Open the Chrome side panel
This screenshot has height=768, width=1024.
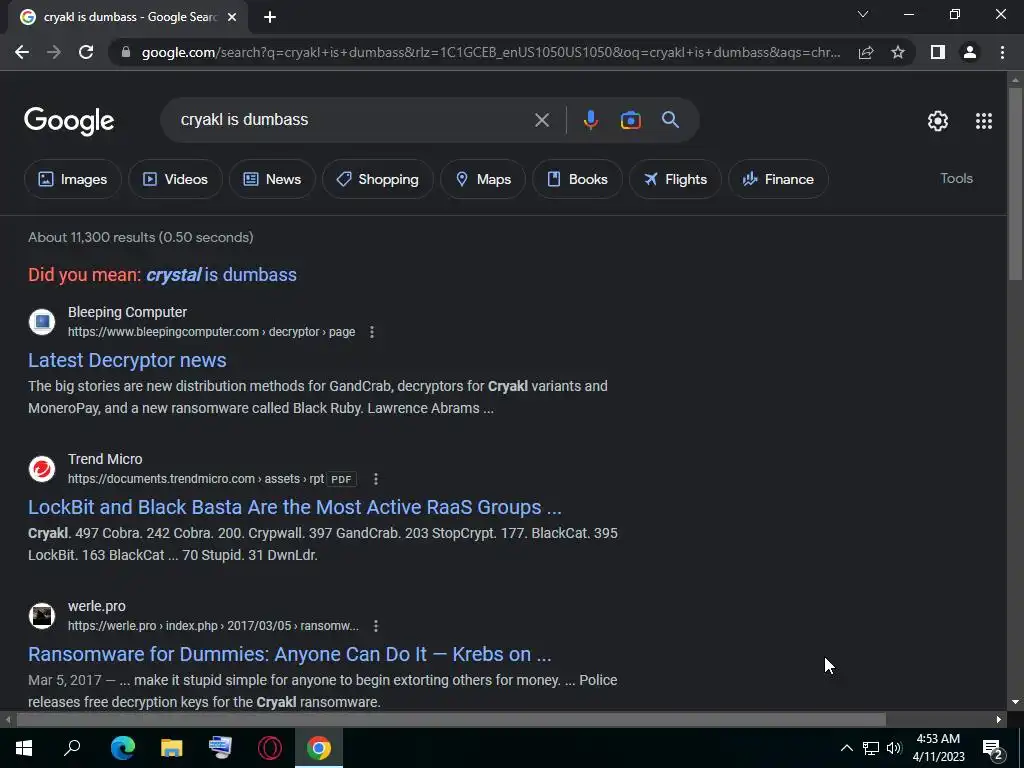tap(938, 52)
